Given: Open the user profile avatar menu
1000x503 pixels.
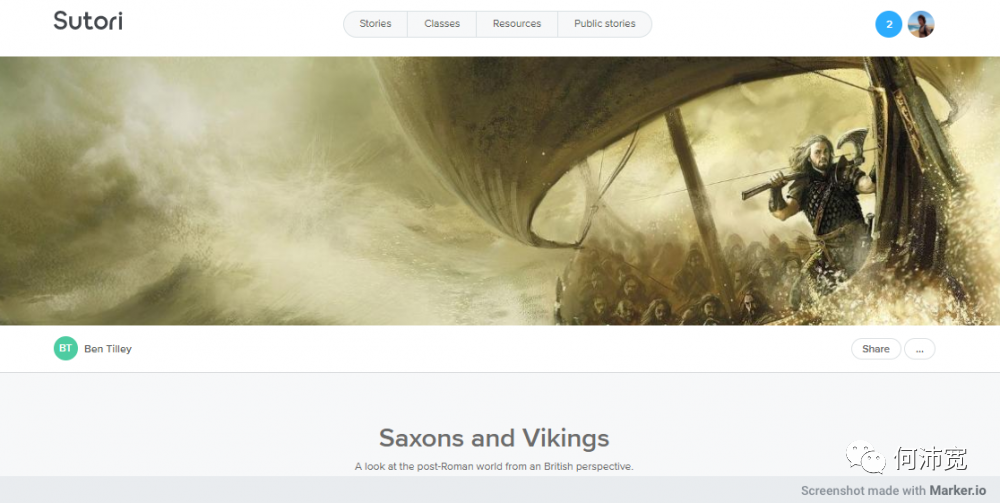Looking at the screenshot, I should coord(921,24).
